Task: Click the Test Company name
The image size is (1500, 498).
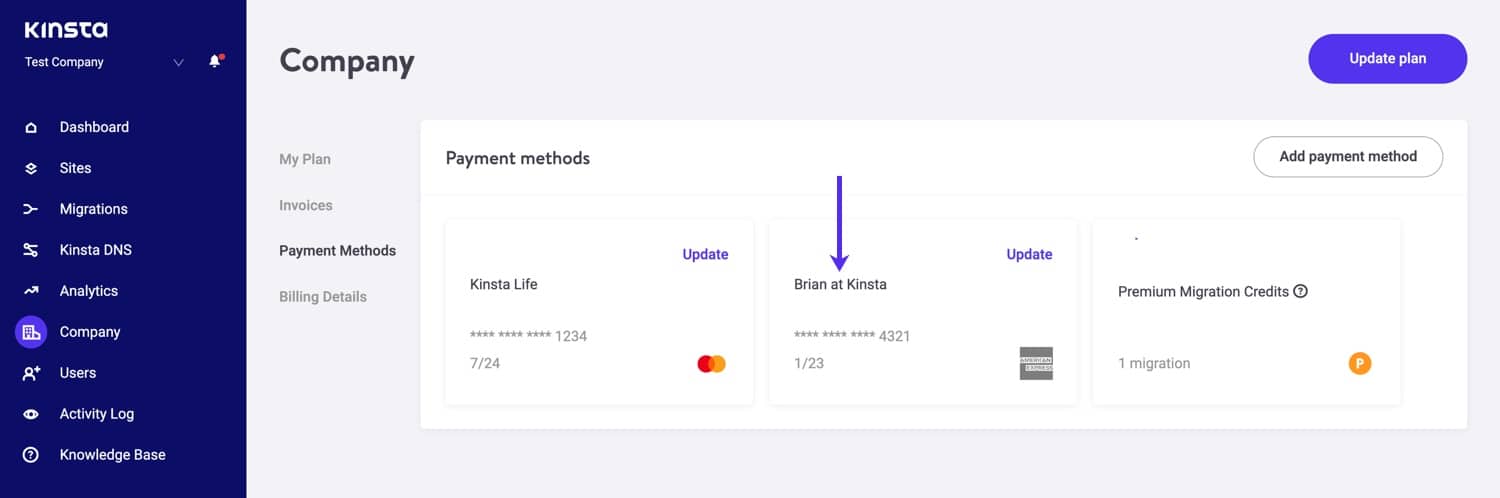Action: (64, 62)
